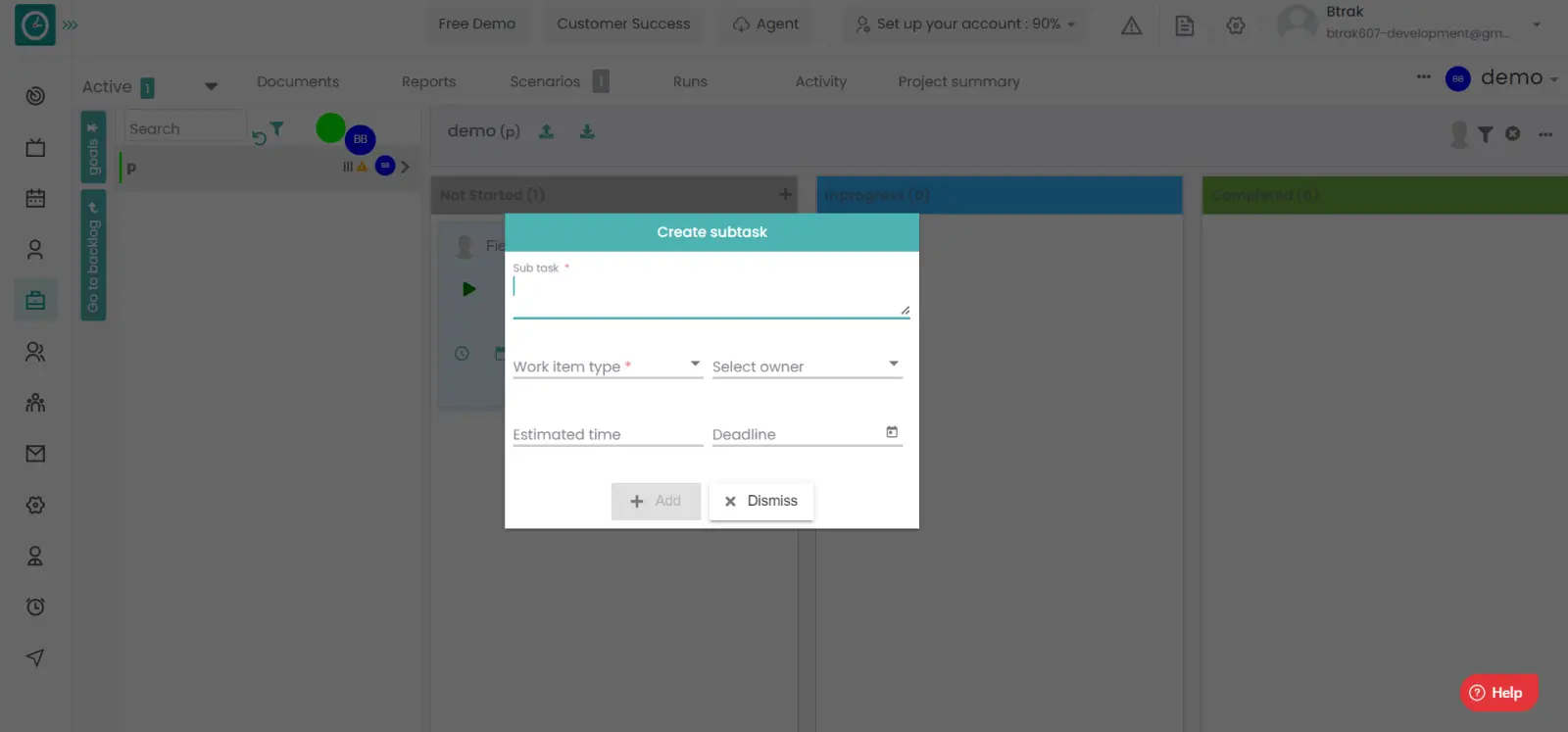
Task: Click the warning triangle icon in header
Action: (1131, 25)
